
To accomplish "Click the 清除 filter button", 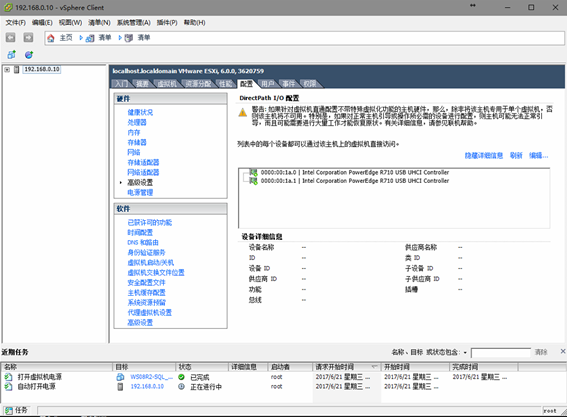I will pos(541,352).
